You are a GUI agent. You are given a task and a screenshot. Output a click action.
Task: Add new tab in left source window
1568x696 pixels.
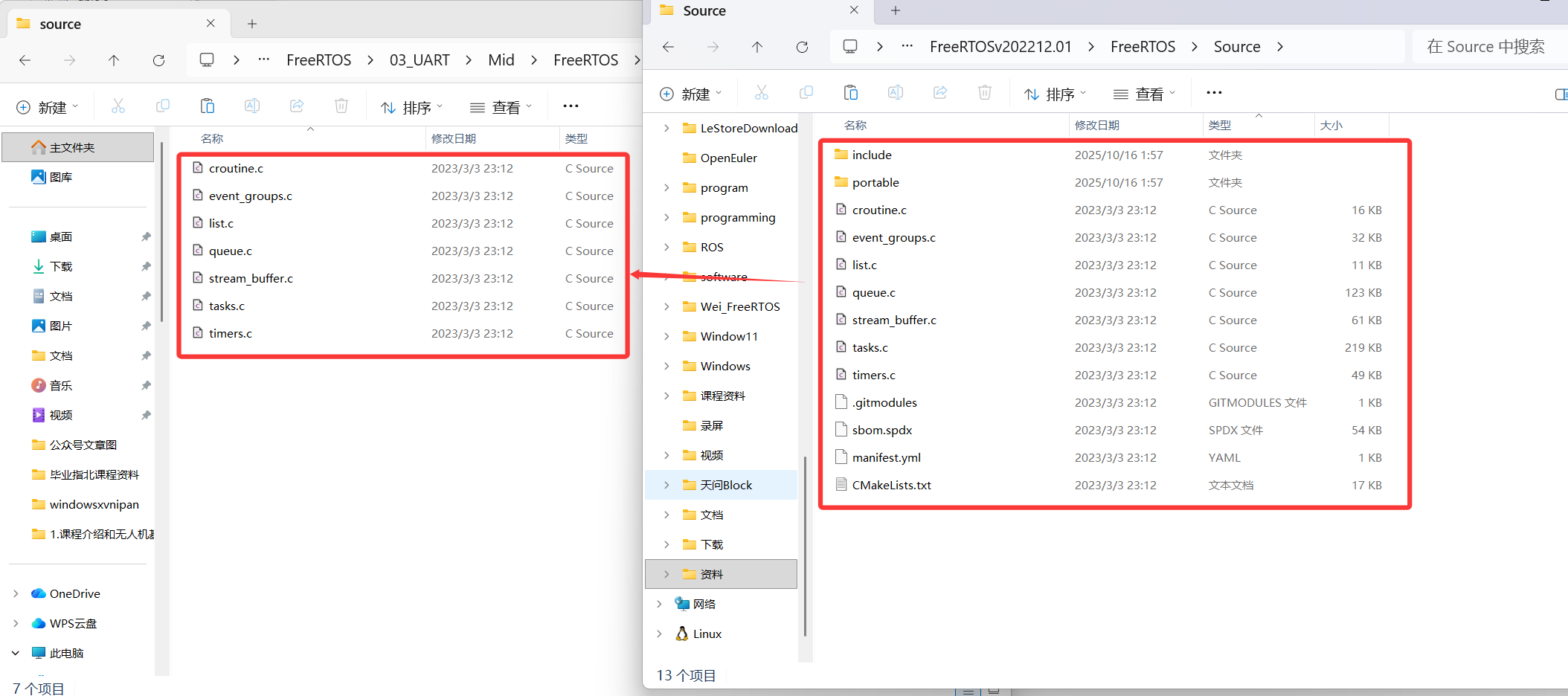click(x=252, y=24)
